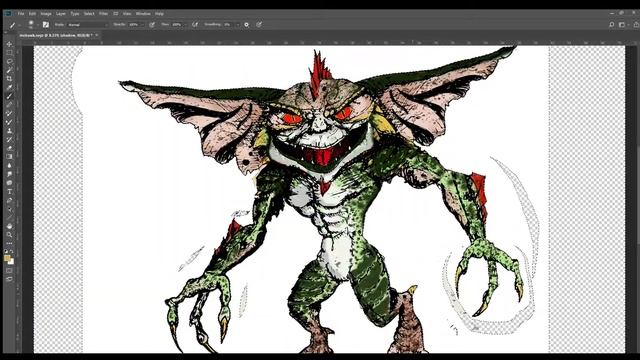Viewport: 640px width, 360px height.
Task: Open the Select menu
Action: [89, 13]
